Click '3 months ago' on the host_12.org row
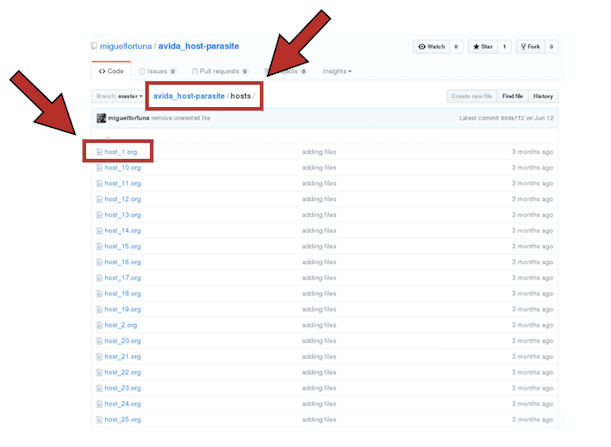This screenshot has height=447, width=611. point(532,199)
